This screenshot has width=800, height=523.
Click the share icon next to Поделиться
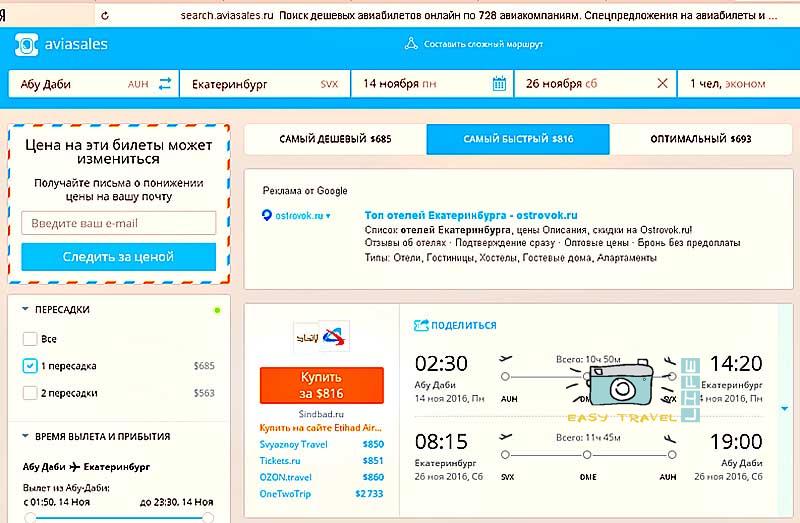(x=421, y=325)
